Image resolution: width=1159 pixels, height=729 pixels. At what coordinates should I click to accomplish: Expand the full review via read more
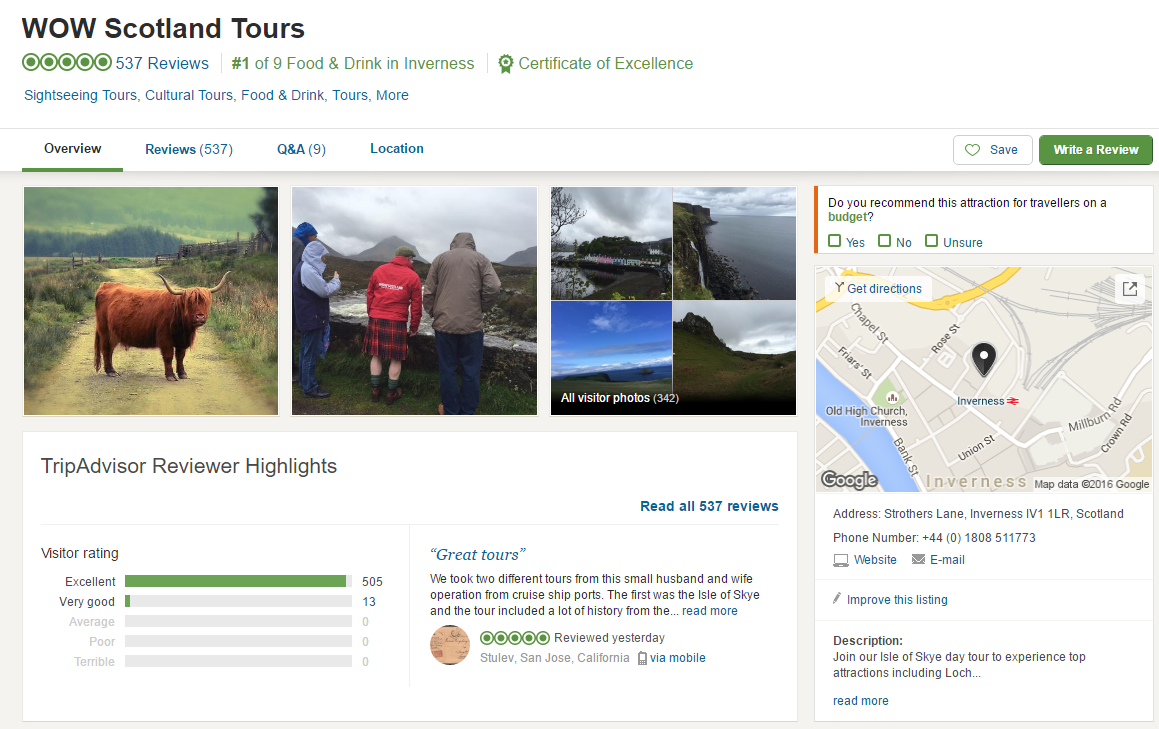710,611
